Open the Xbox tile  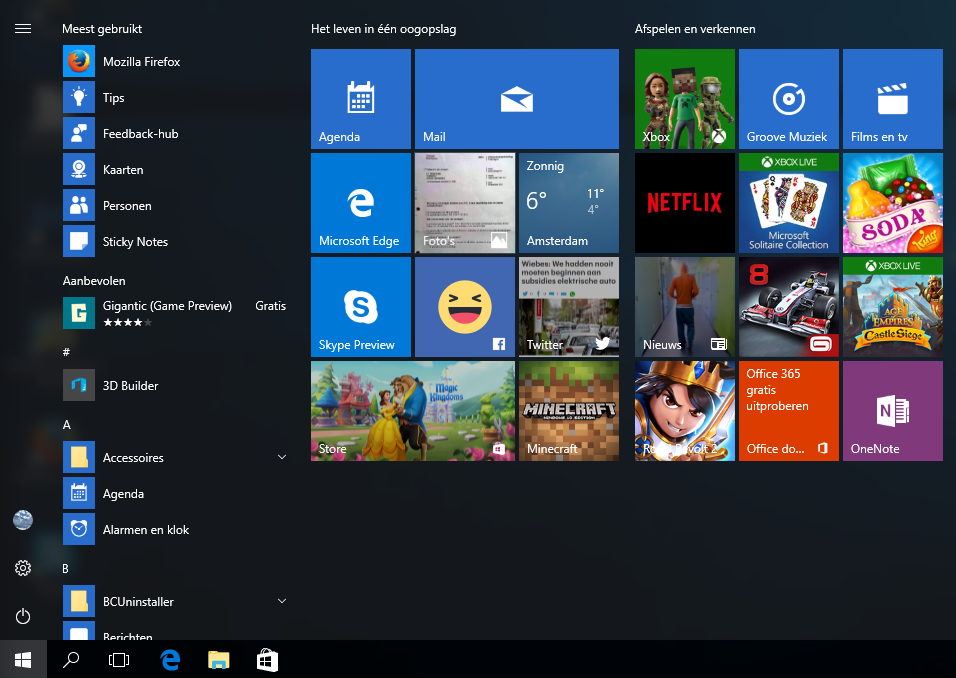(x=684, y=99)
